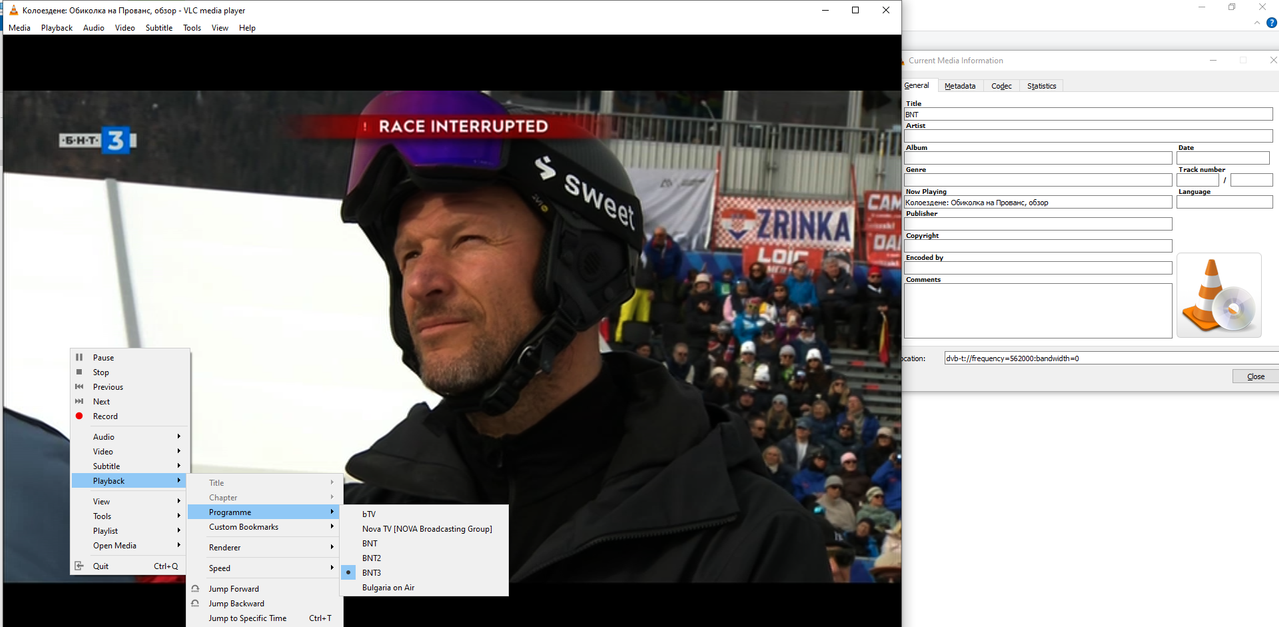Click the Publisher input field

coord(1038,224)
